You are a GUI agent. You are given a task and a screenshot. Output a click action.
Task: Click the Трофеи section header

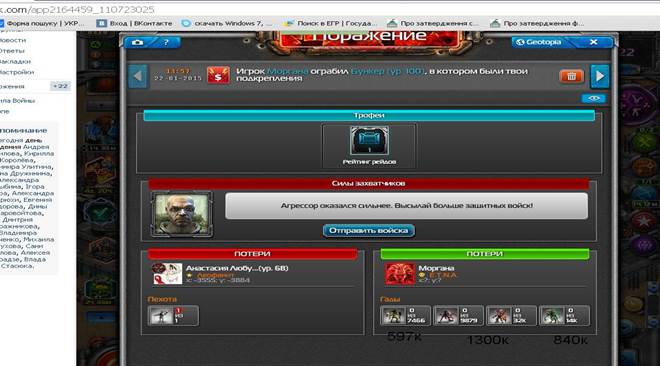pos(369,115)
